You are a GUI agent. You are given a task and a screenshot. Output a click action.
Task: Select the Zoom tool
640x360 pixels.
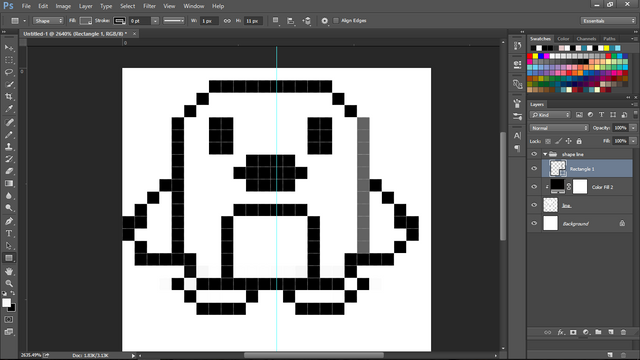pos(9,283)
